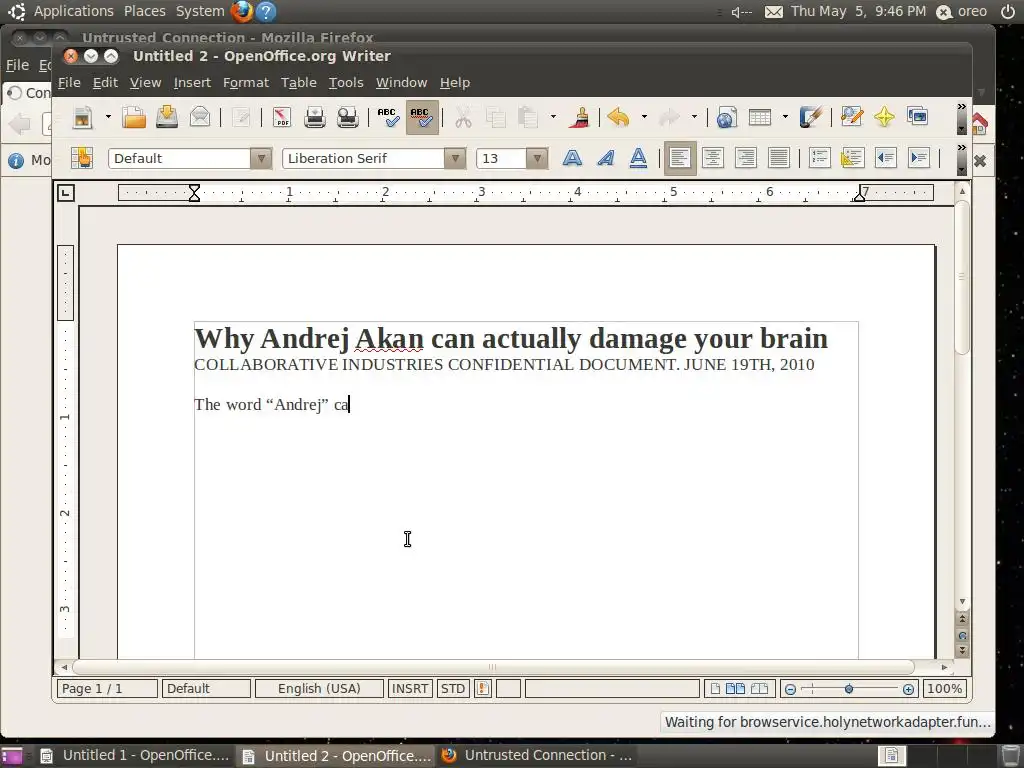
Task: Click INSRT mode in status bar
Action: [x=409, y=688]
